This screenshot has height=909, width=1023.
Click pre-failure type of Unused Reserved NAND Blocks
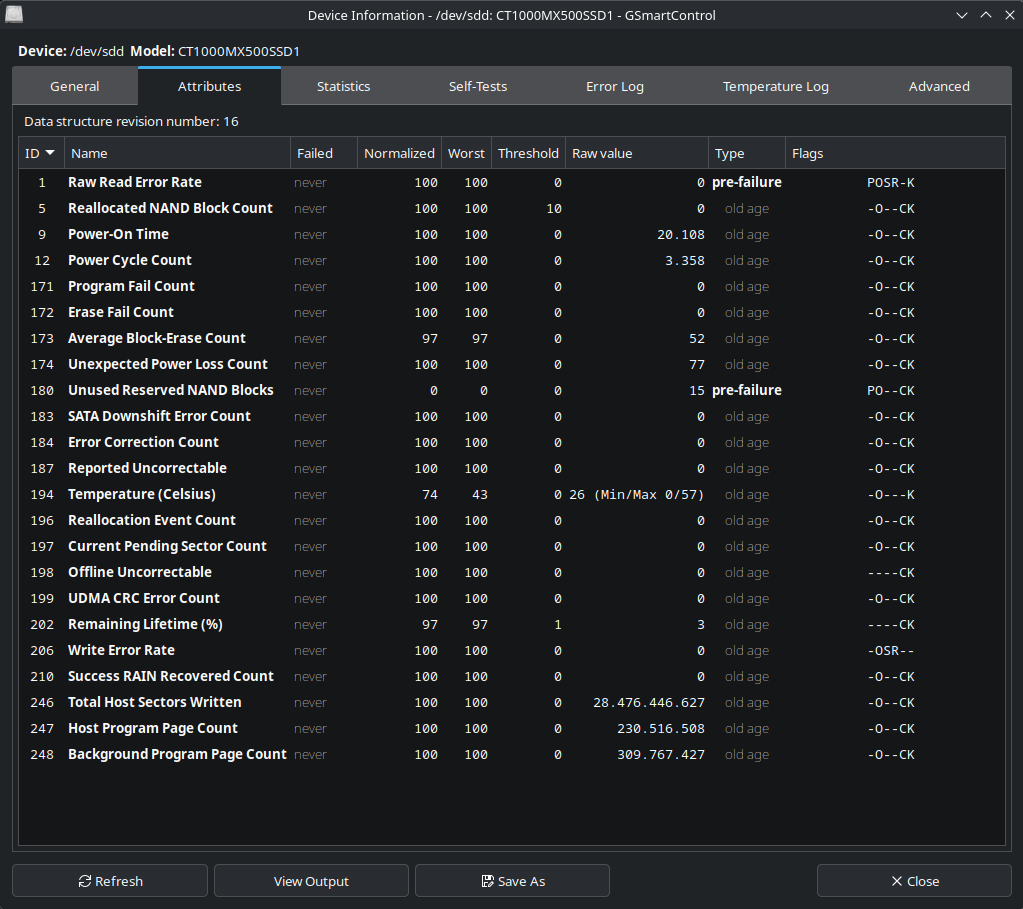[746, 390]
